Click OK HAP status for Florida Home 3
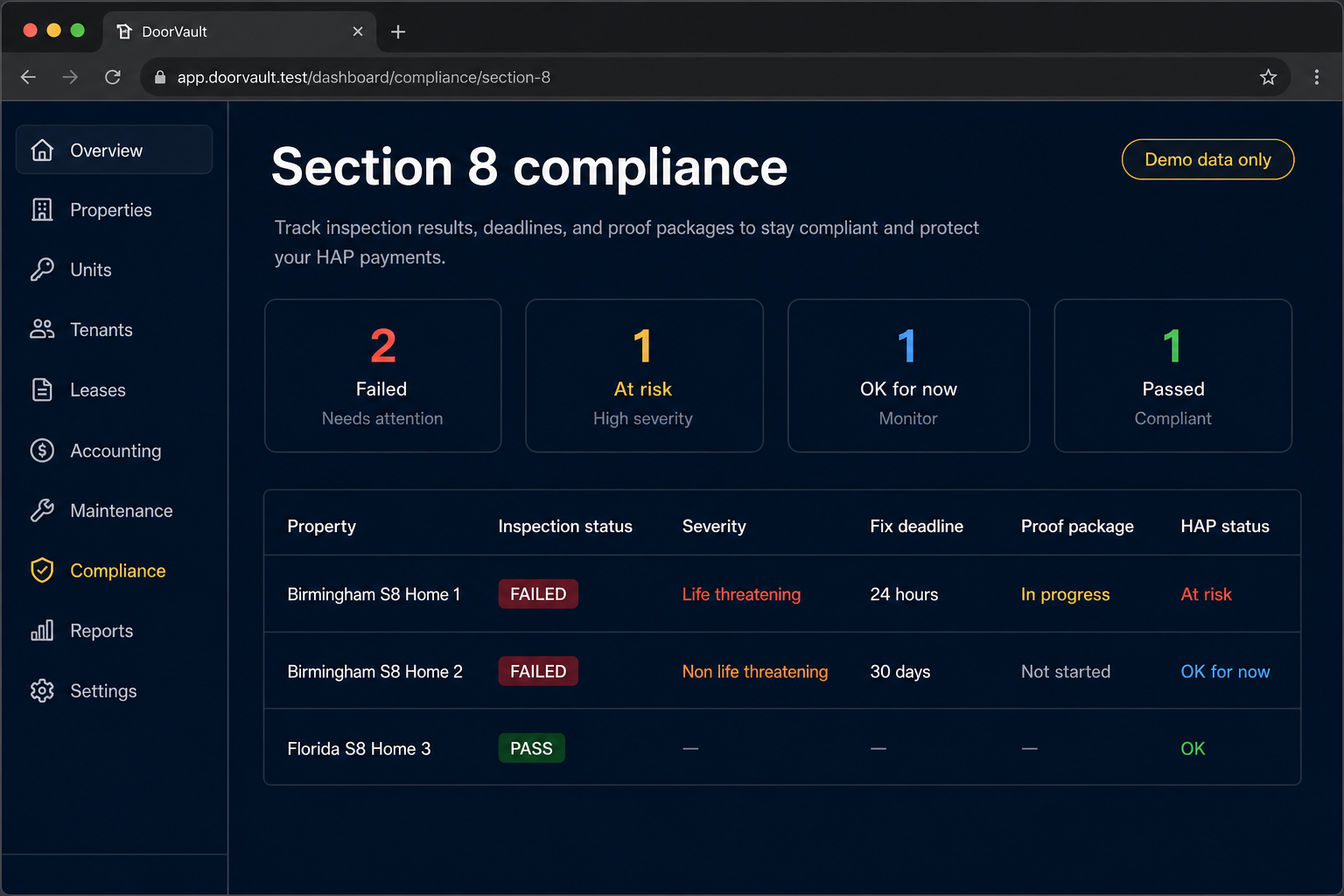Image resolution: width=1344 pixels, height=896 pixels. coord(1193,748)
